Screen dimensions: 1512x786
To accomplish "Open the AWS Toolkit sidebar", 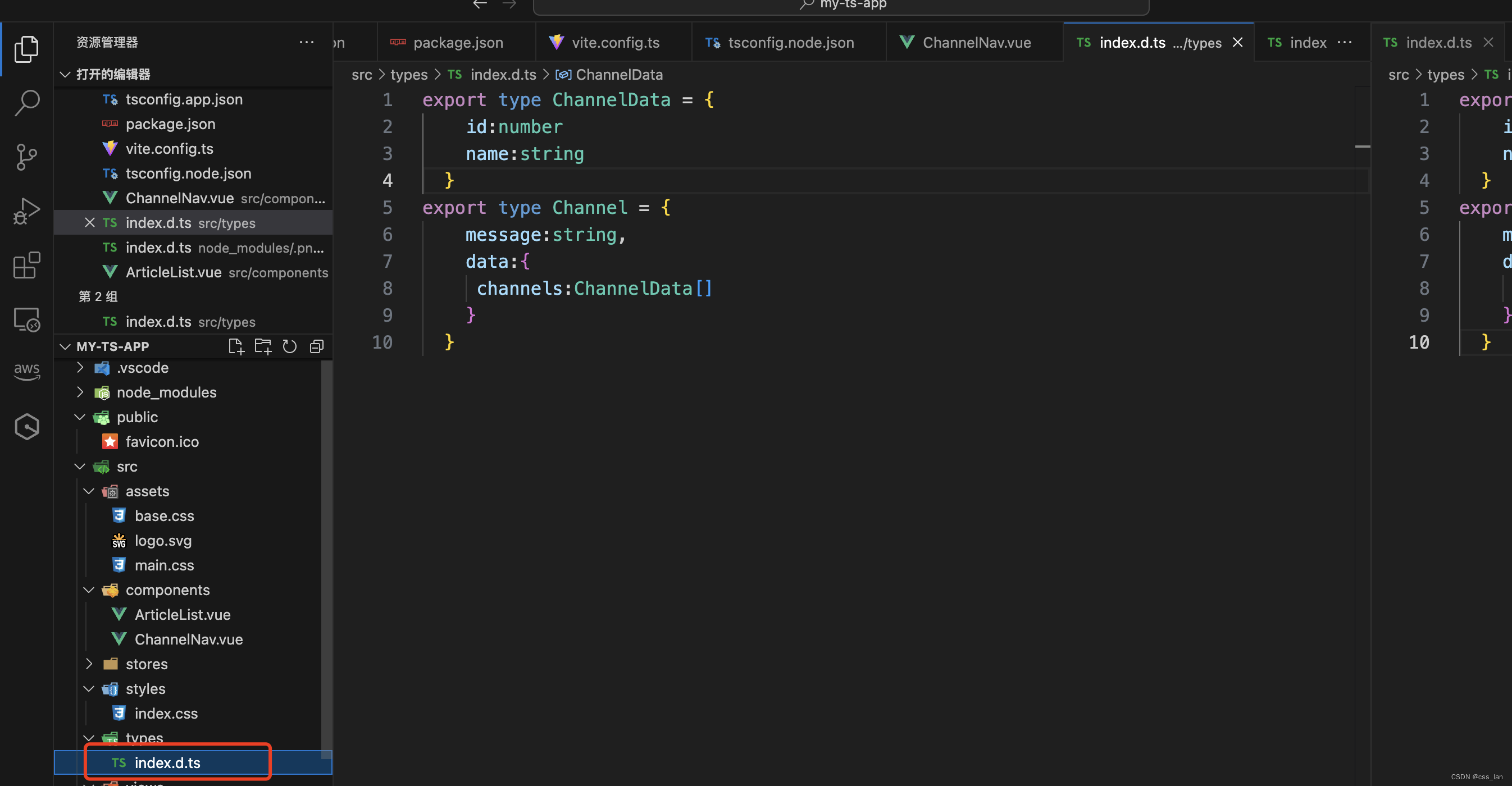I will pyautogui.click(x=26, y=371).
